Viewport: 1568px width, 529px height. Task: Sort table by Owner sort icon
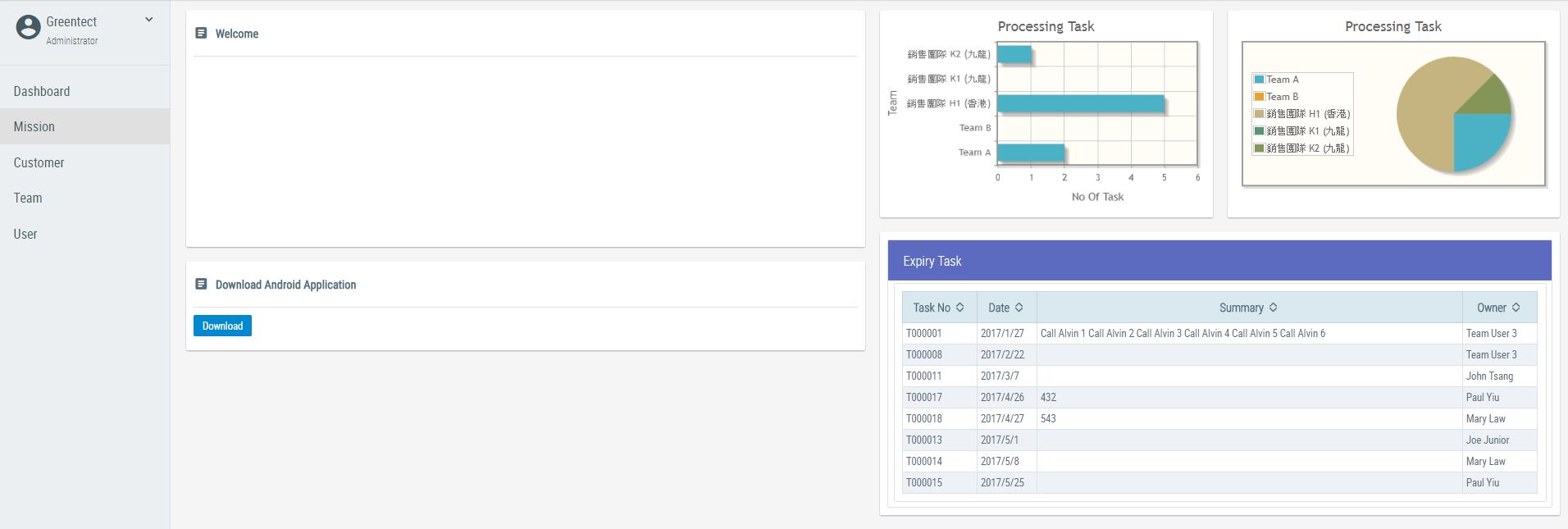[1516, 308]
